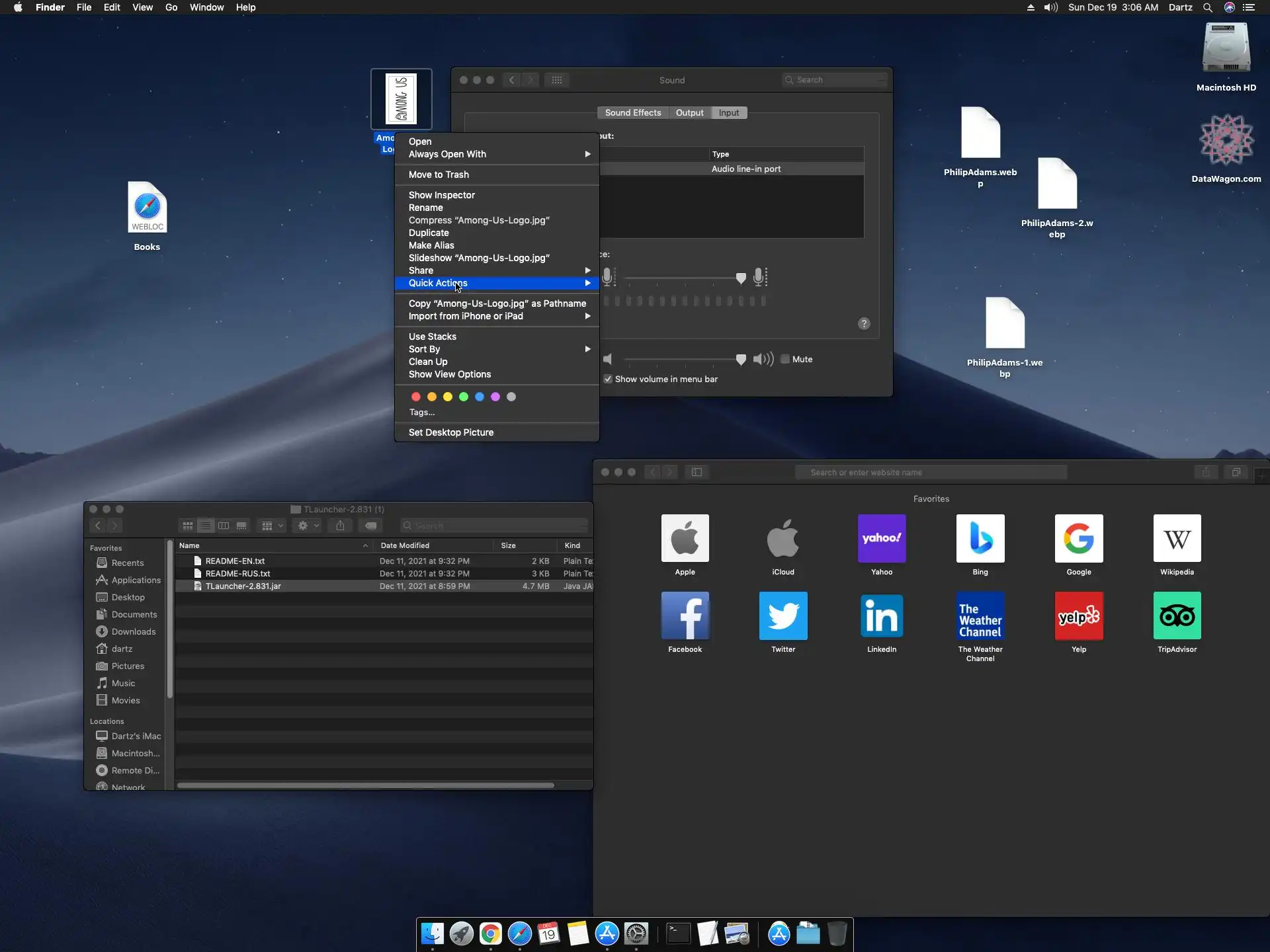Click the Sound pane help button
Viewport: 1270px width, 952px height.
[x=864, y=323]
